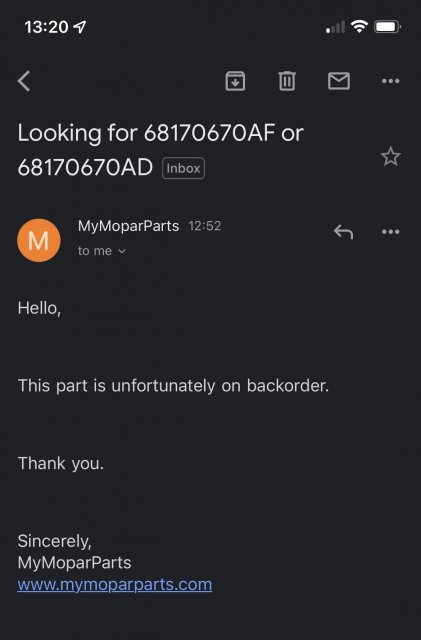Tap the Inbox label tag
This screenshot has width=421, height=640.
(183, 168)
